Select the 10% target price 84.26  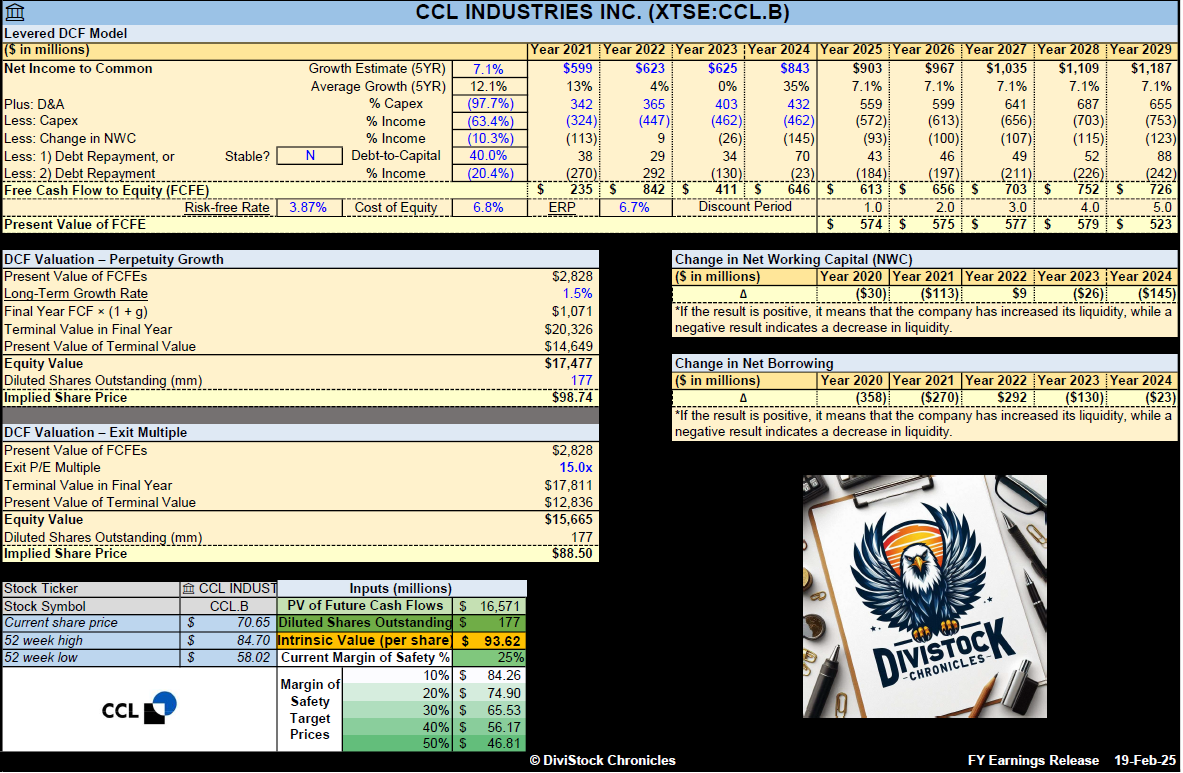490,676
